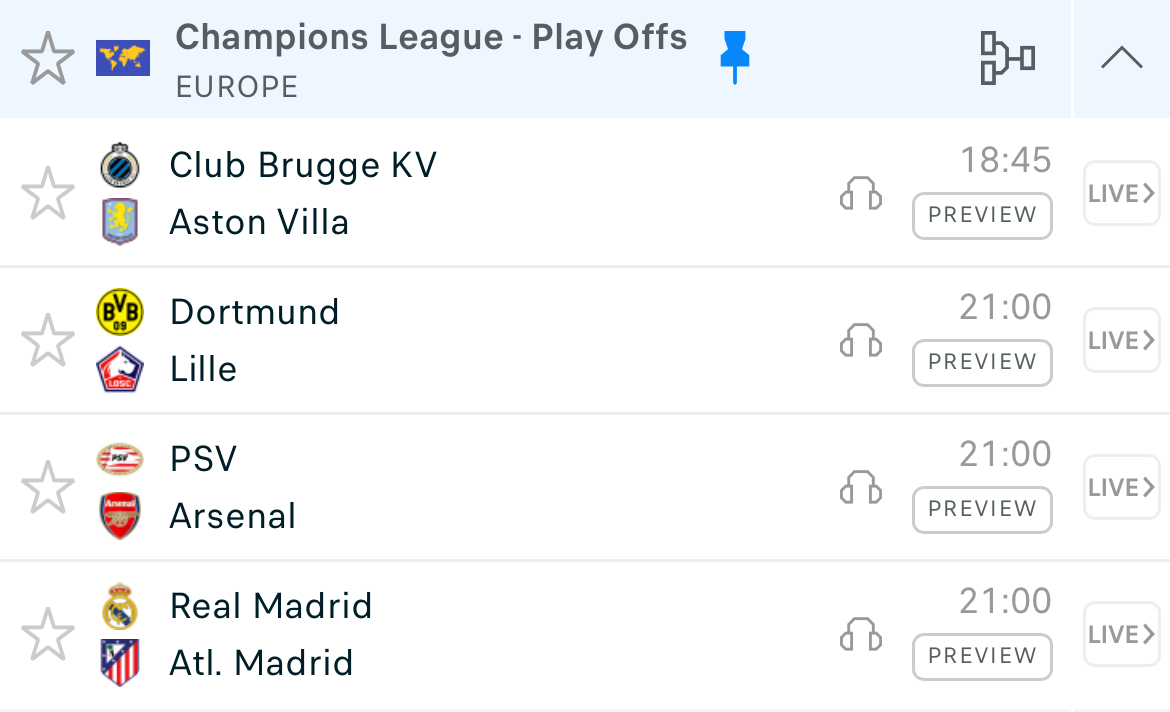The height and width of the screenshot is (712, 1170).
Task: Expand LIVE arrow for PSV vs Arsenal
Action: tap(1121, 488)
